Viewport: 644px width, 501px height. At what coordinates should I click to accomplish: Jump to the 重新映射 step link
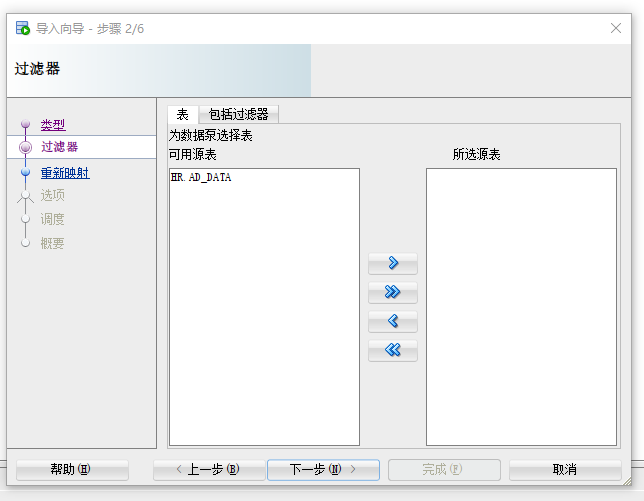tap(65, 173)
